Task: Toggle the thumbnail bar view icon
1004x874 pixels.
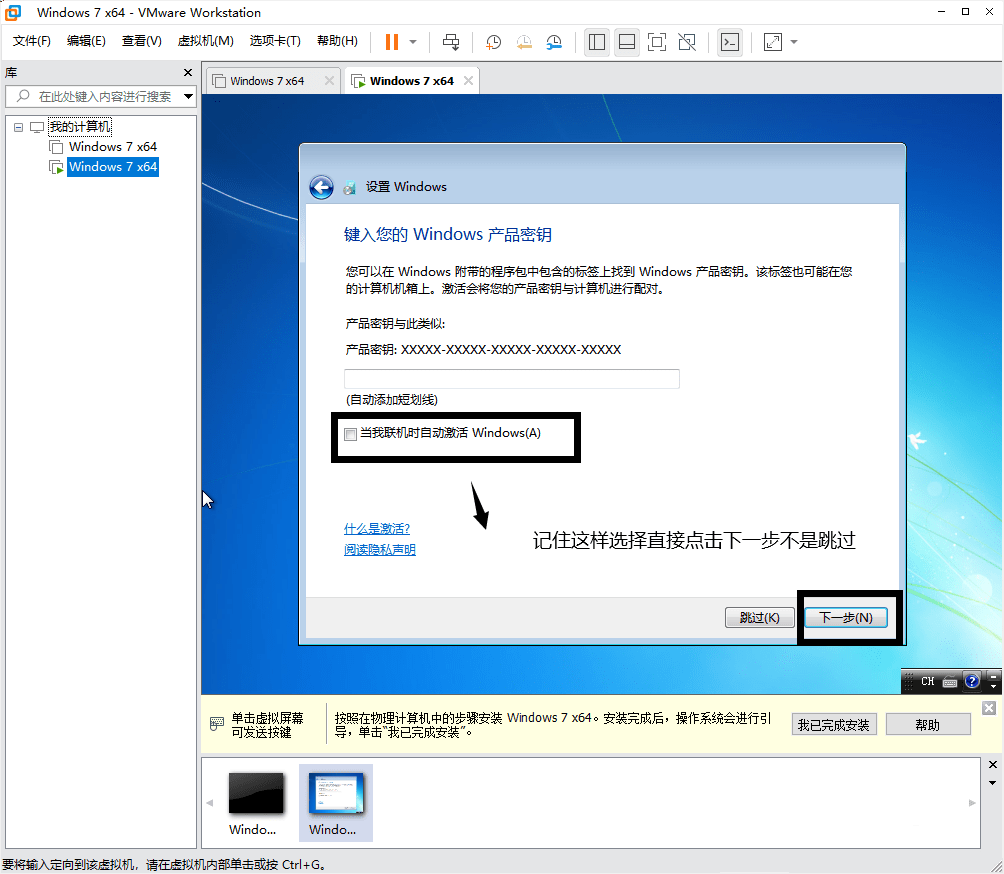Action: 627,42
